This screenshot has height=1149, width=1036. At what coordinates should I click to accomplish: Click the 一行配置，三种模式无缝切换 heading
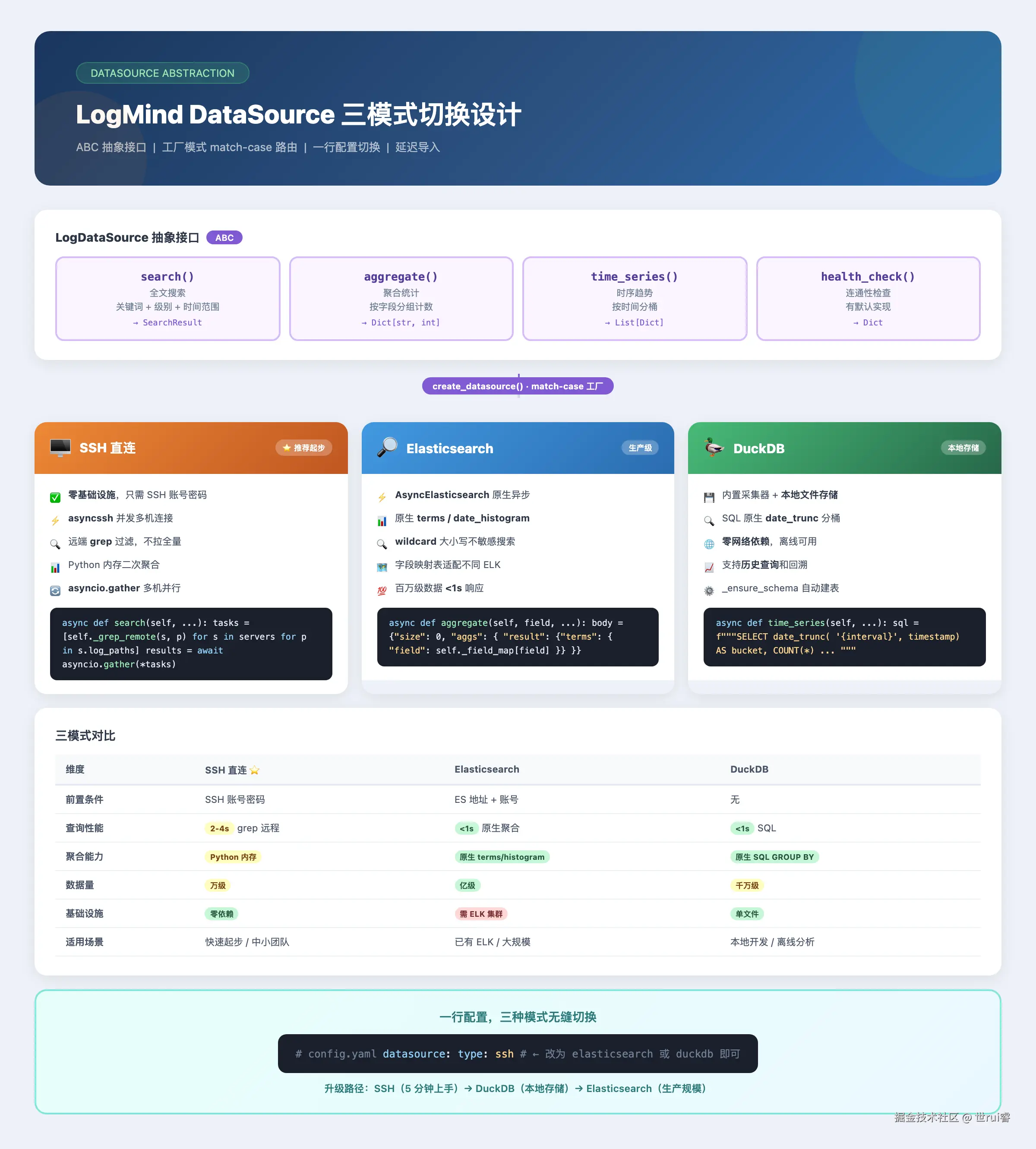pos(518,1017)
